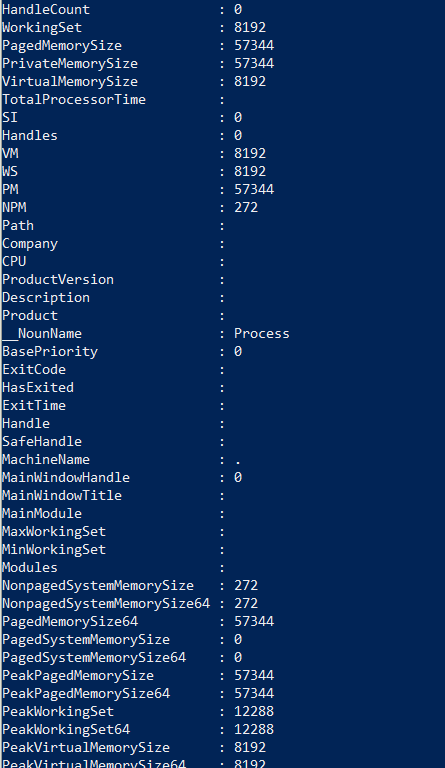Screen dimensions: 445x768
Task: Click the HasExited property label
Action: 38,387
